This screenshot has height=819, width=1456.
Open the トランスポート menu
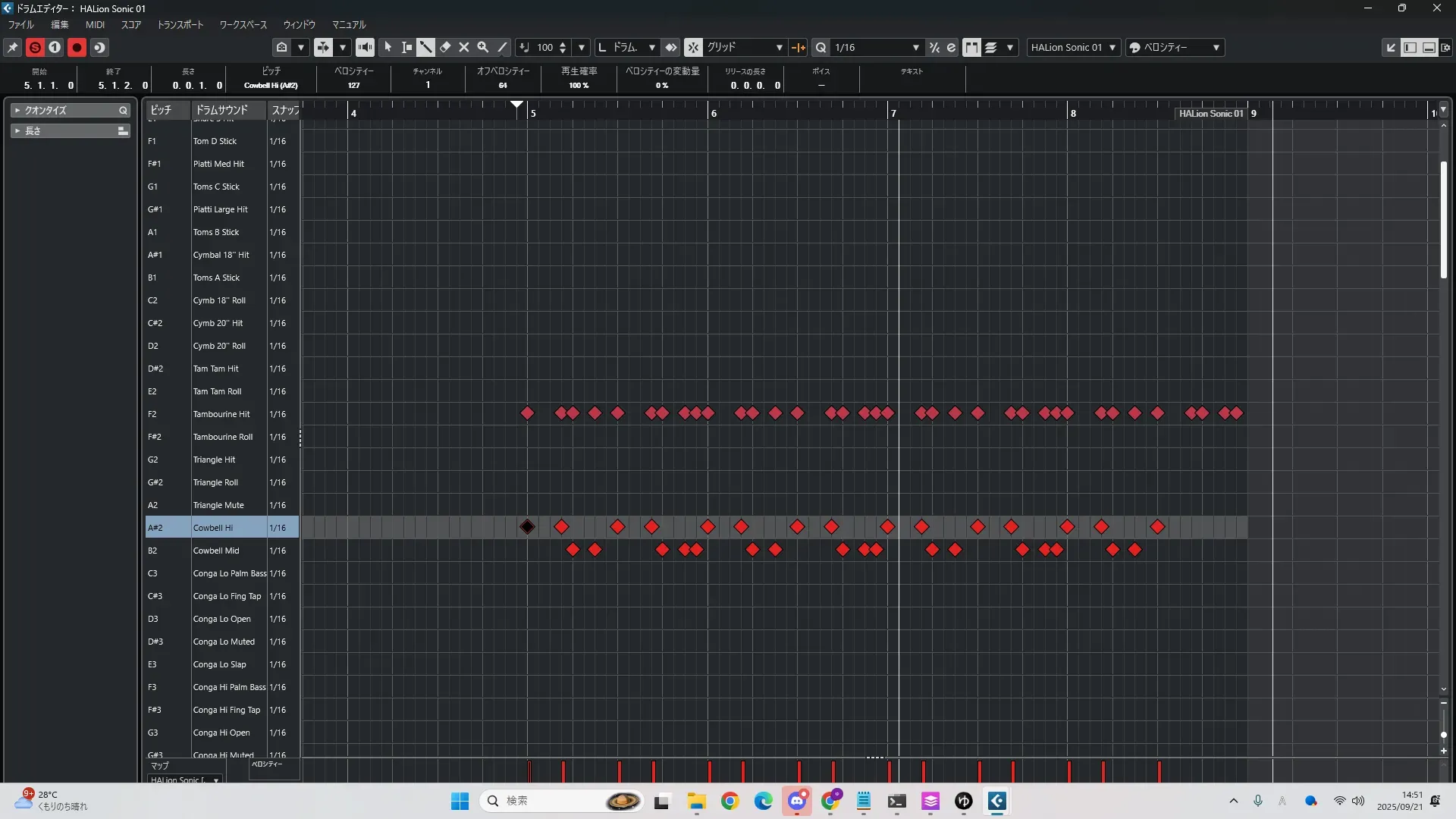click(x=180, y=24)
